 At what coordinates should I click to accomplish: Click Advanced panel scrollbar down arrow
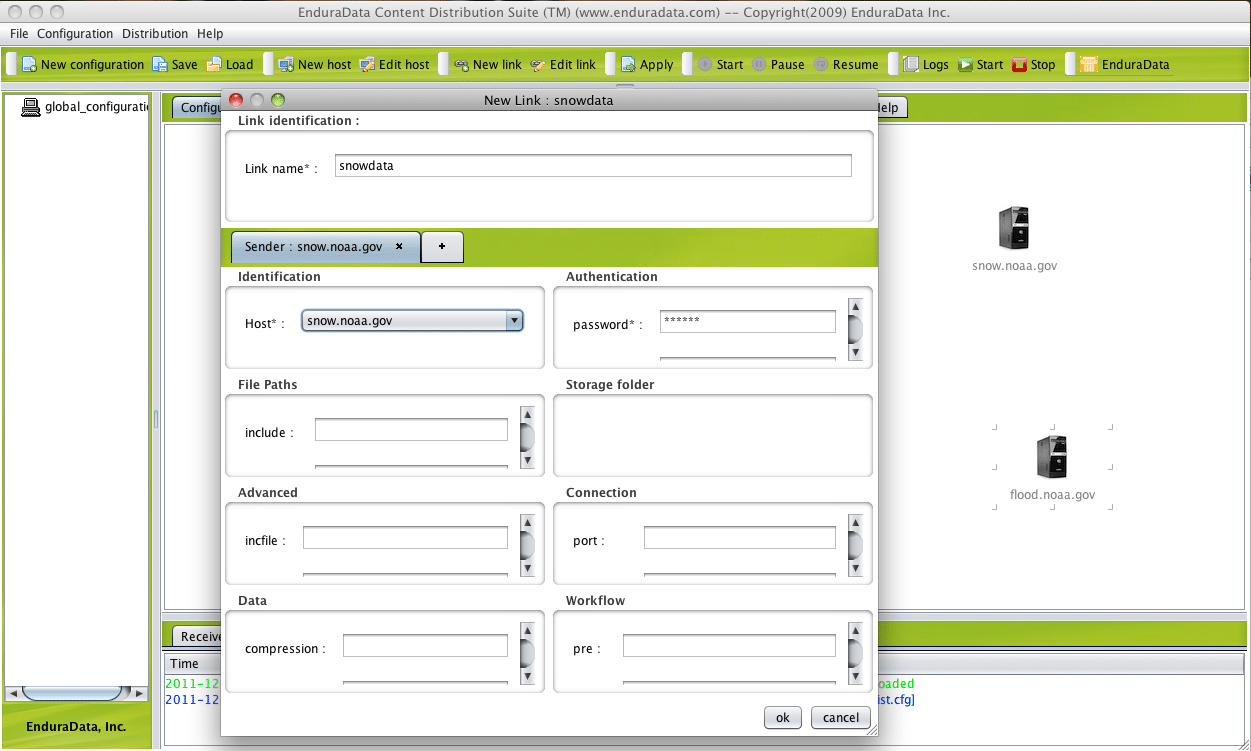(x=527, y=569)
